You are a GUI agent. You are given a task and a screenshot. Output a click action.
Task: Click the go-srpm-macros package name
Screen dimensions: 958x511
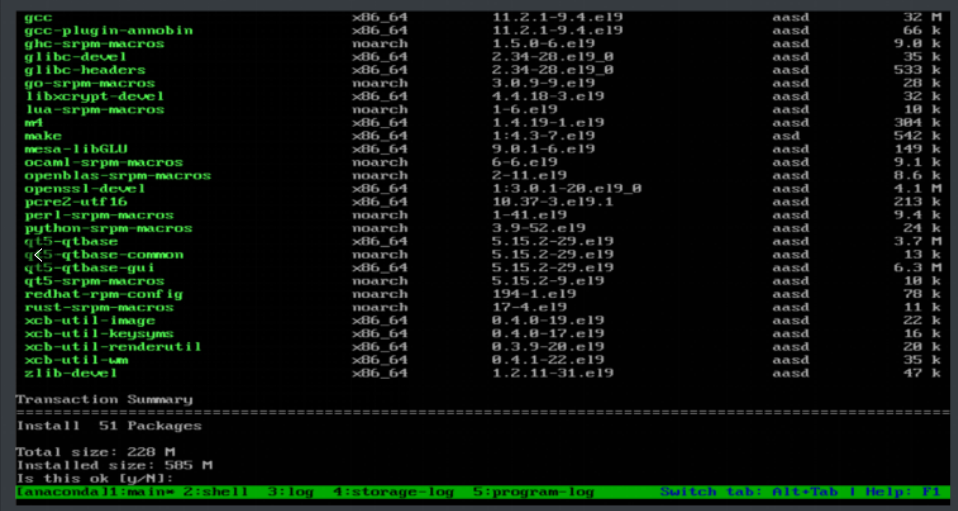(x=90, y=83)
